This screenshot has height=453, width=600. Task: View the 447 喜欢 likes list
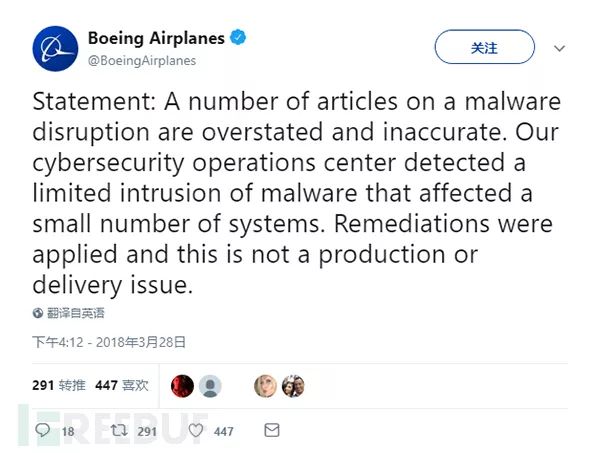pos(122,385)
